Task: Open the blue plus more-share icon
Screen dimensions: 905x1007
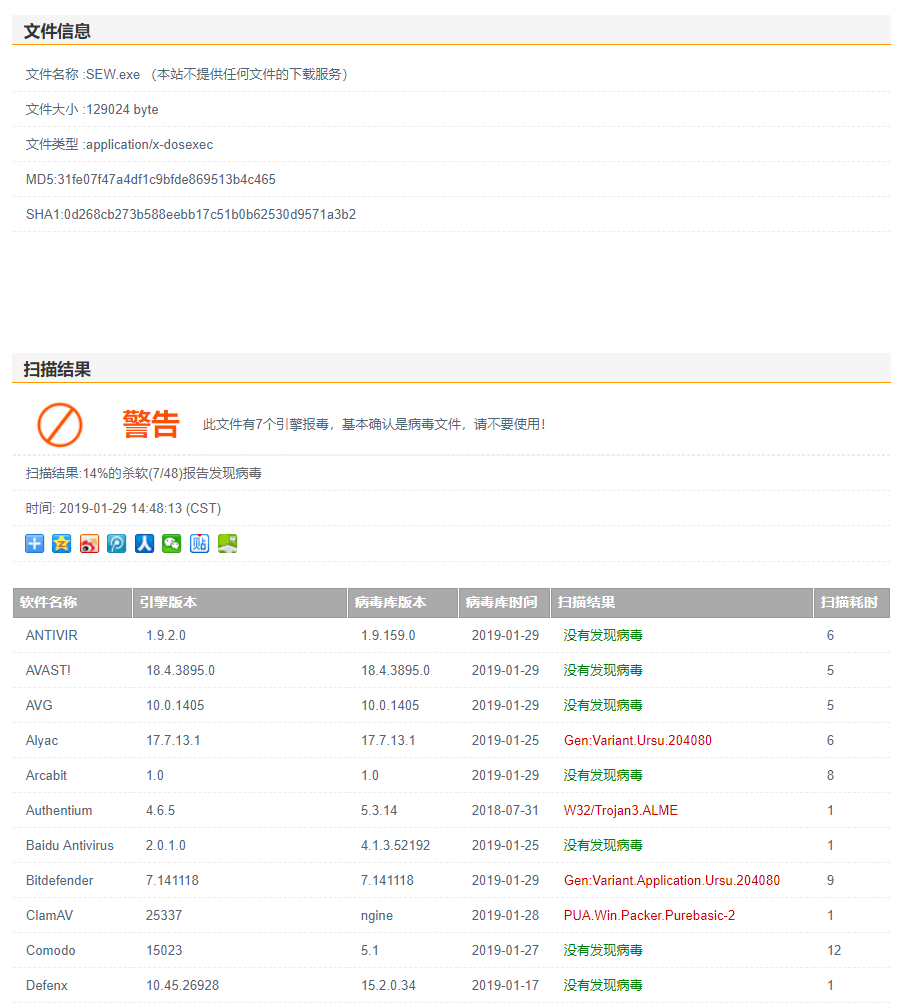Action: pyautogui.click(x=35, y=543)
